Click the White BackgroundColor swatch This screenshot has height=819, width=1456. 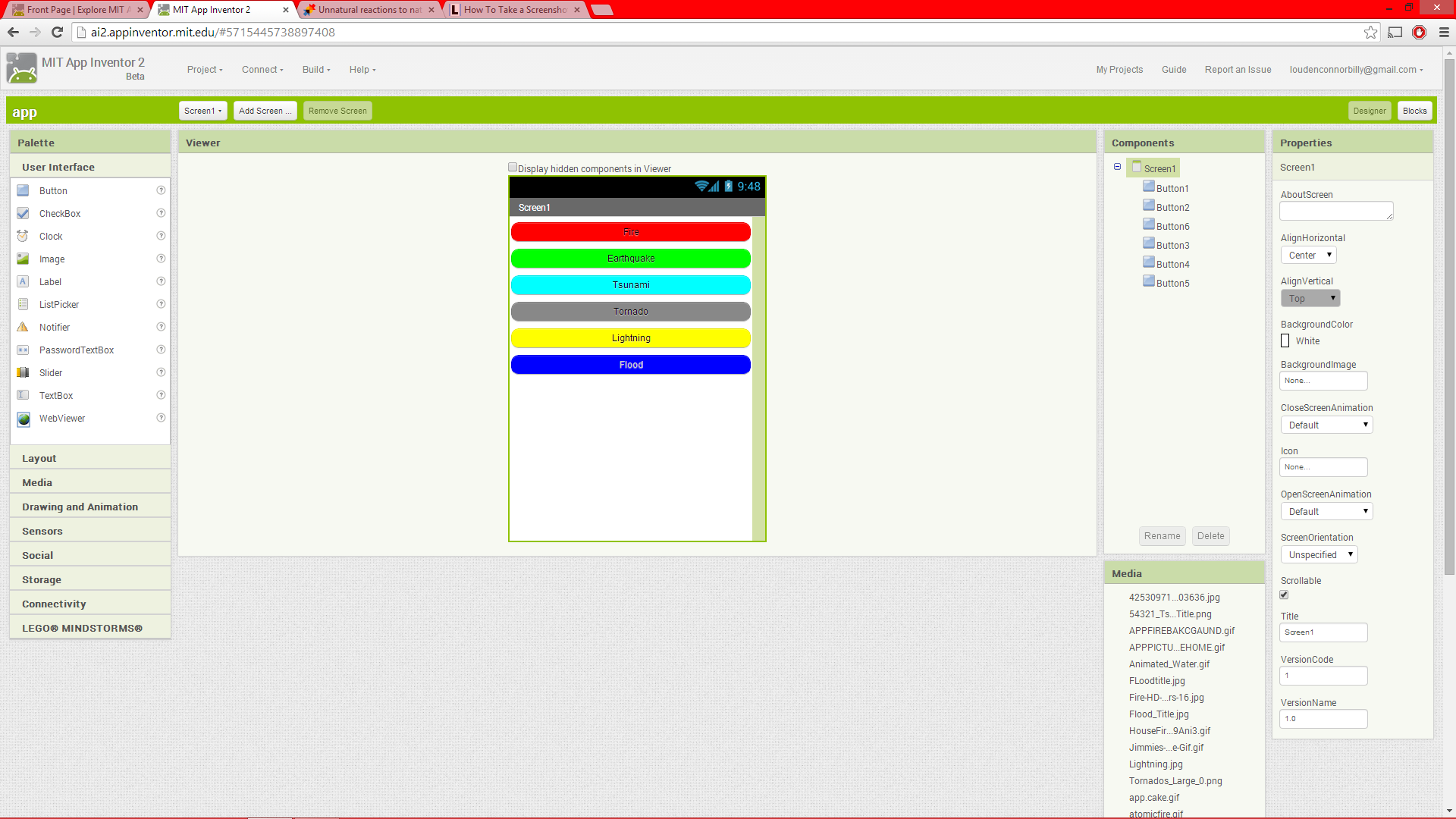(x=1285, y=341)
